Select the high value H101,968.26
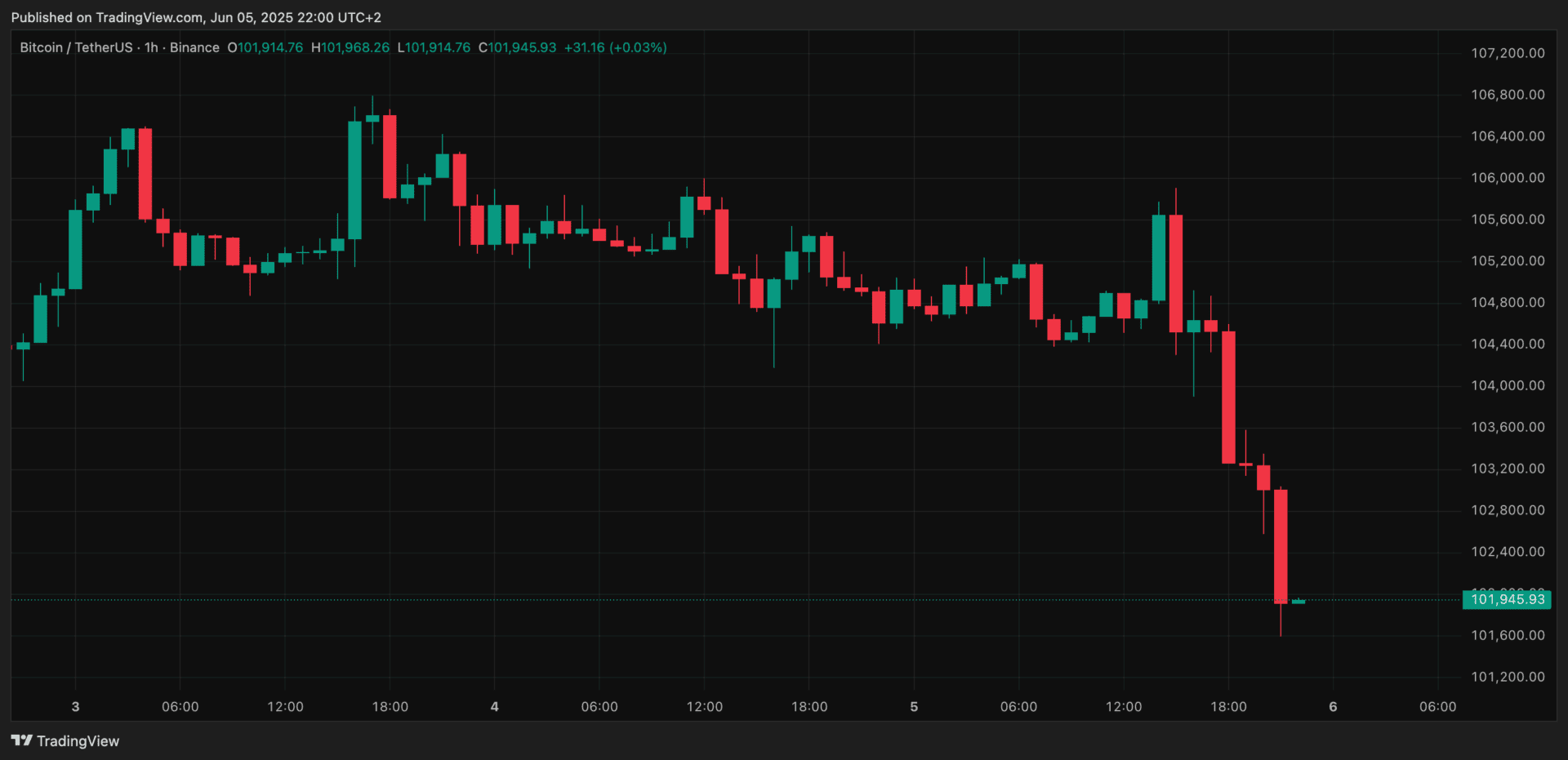This screenshot has height=760, width=1568. point(350,47)
